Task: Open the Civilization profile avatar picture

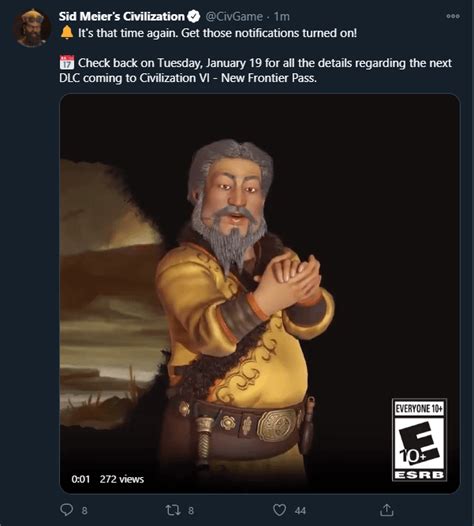Action: pyautogui.click(x=32, y=28)
